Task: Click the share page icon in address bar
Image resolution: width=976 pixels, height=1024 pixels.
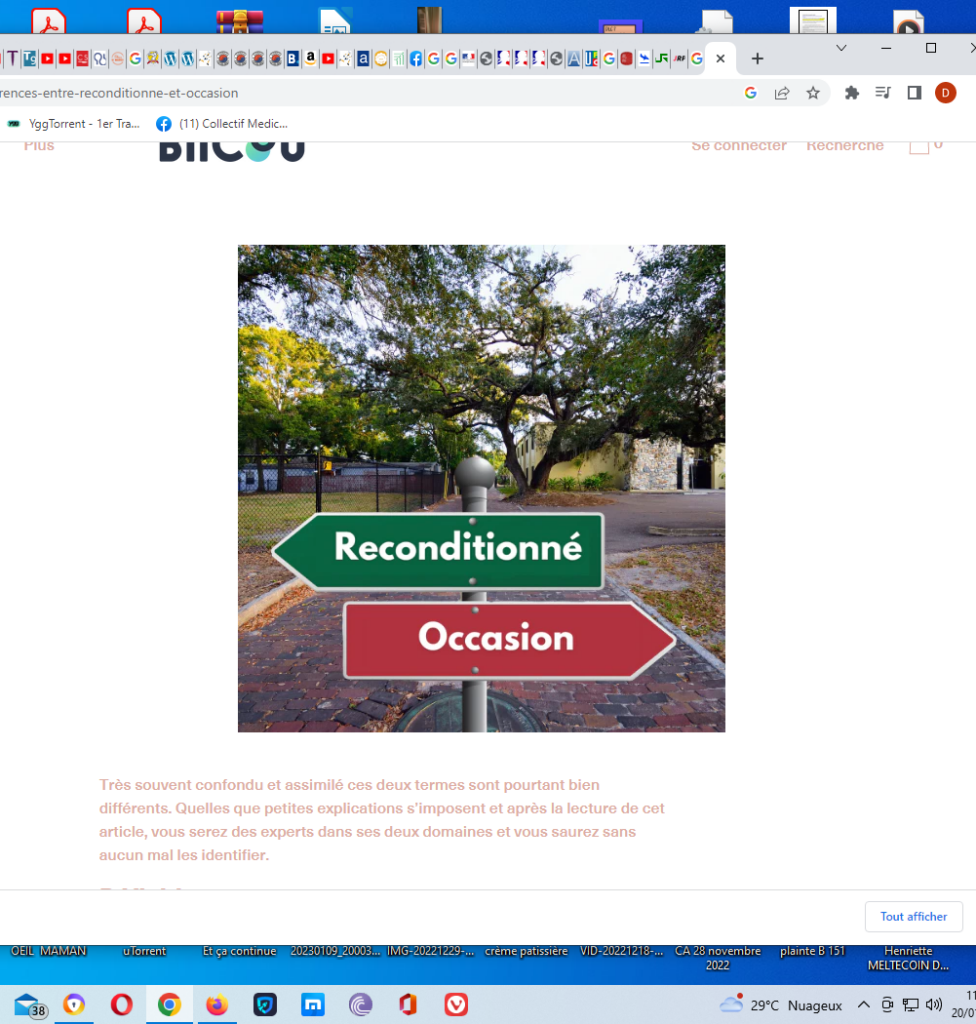Action: 782,93
